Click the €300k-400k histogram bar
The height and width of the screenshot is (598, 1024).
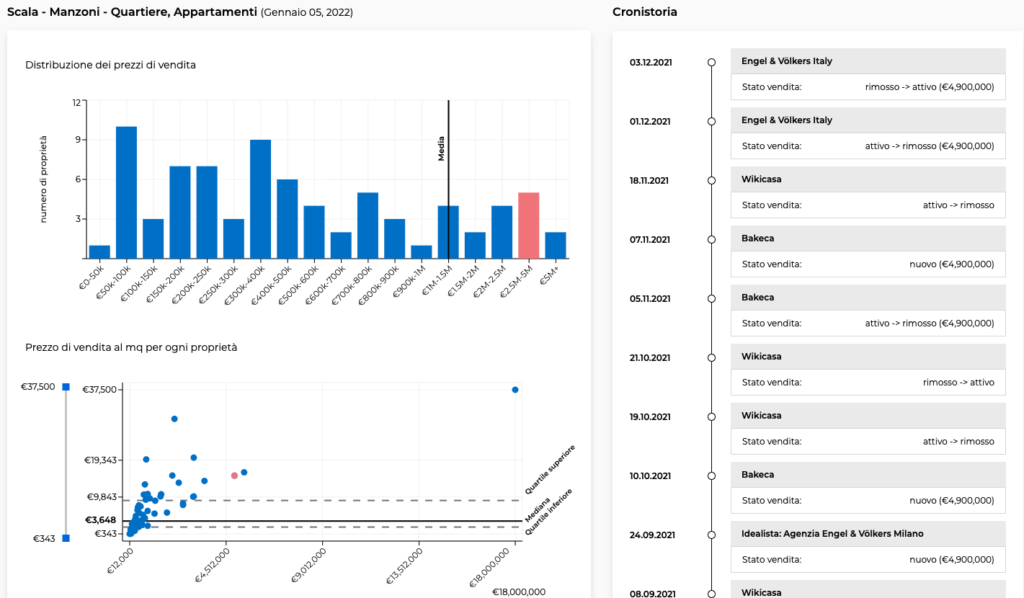point(261,199)
